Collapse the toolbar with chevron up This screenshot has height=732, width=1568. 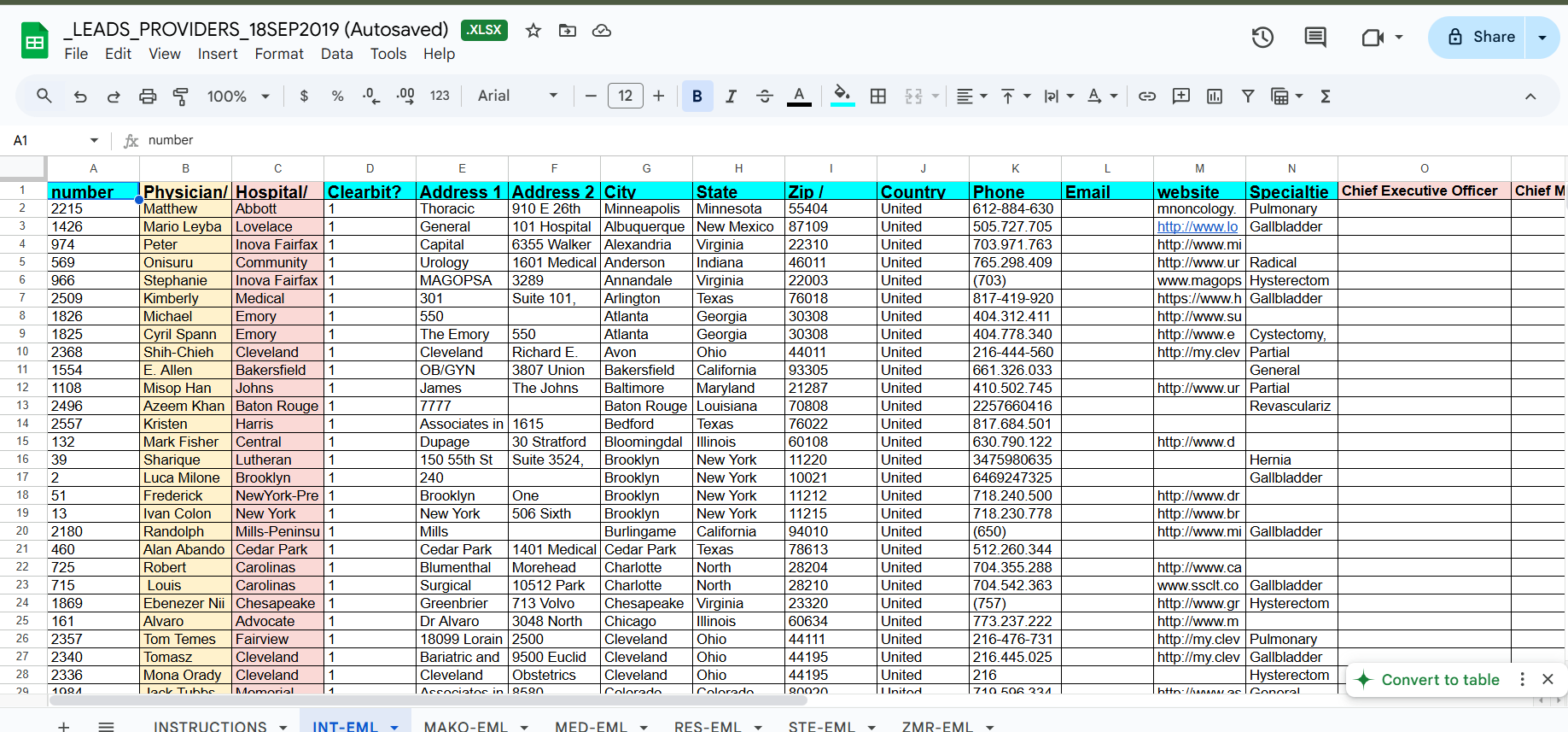coord(1530,97)
